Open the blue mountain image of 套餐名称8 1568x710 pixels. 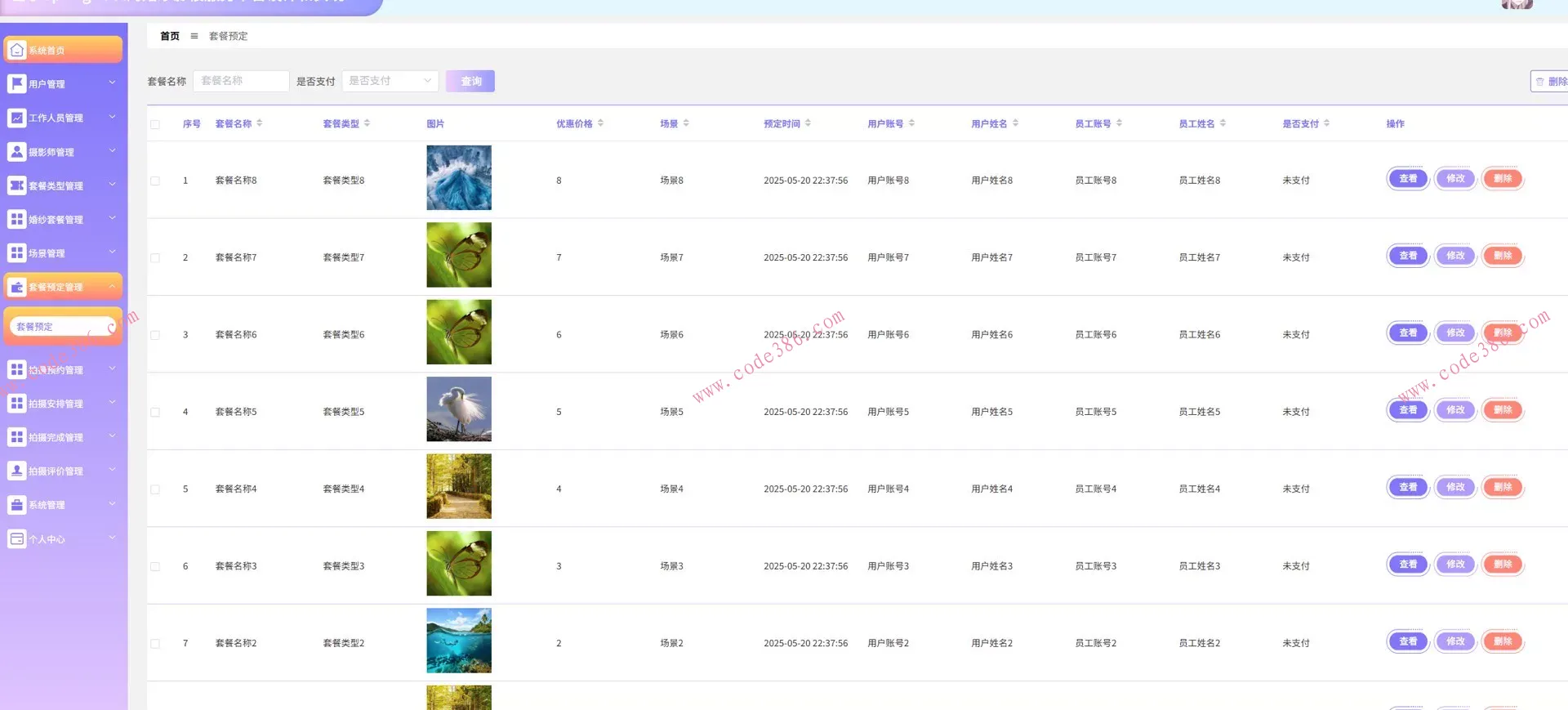pyautogui.click(x=459, y=178)
